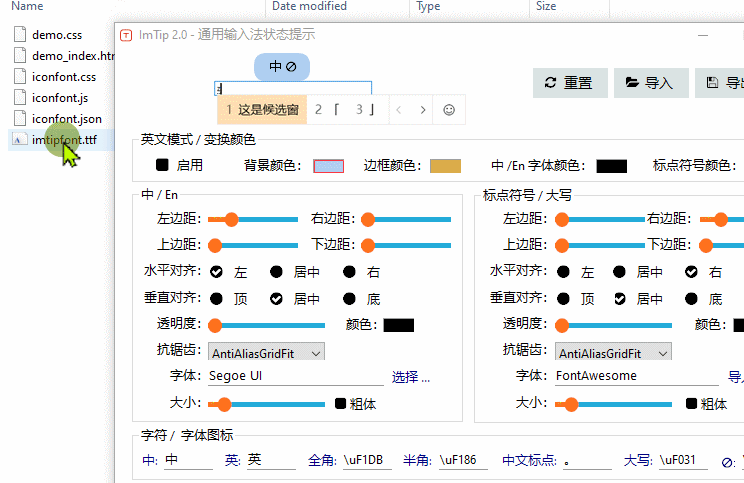744x483 pixels.
Task: Click the partially visible export save button
Action: pos(719,83)
